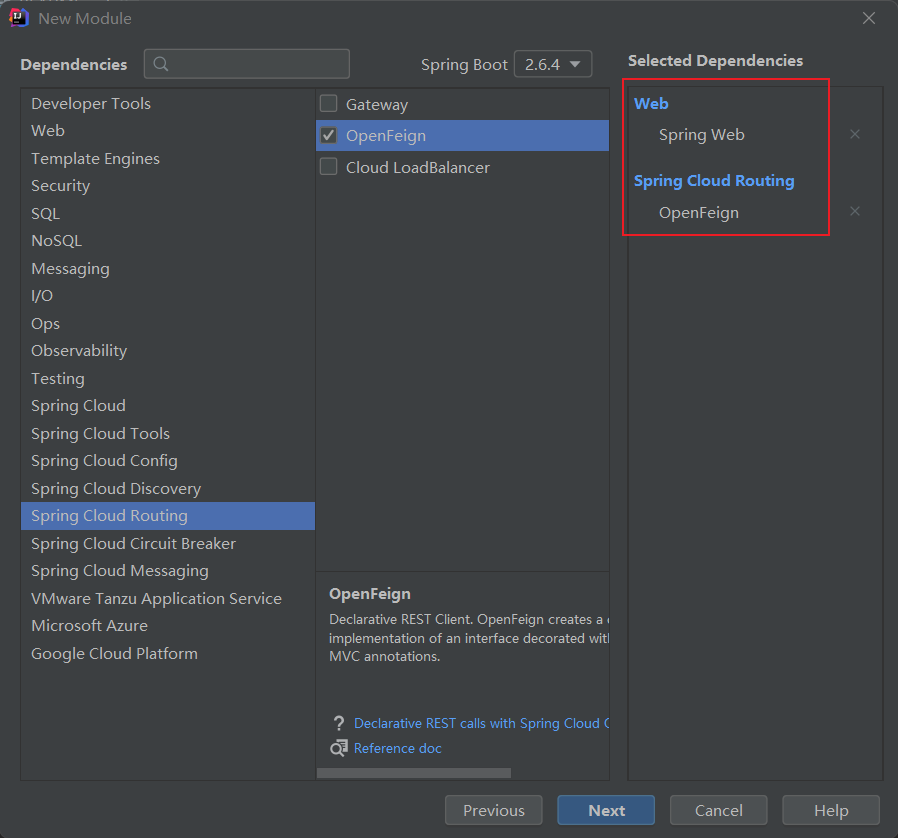The image size is (898, 838).
Task: Open the Spring Cloud Discovery category
Action: tap(168, 489)
